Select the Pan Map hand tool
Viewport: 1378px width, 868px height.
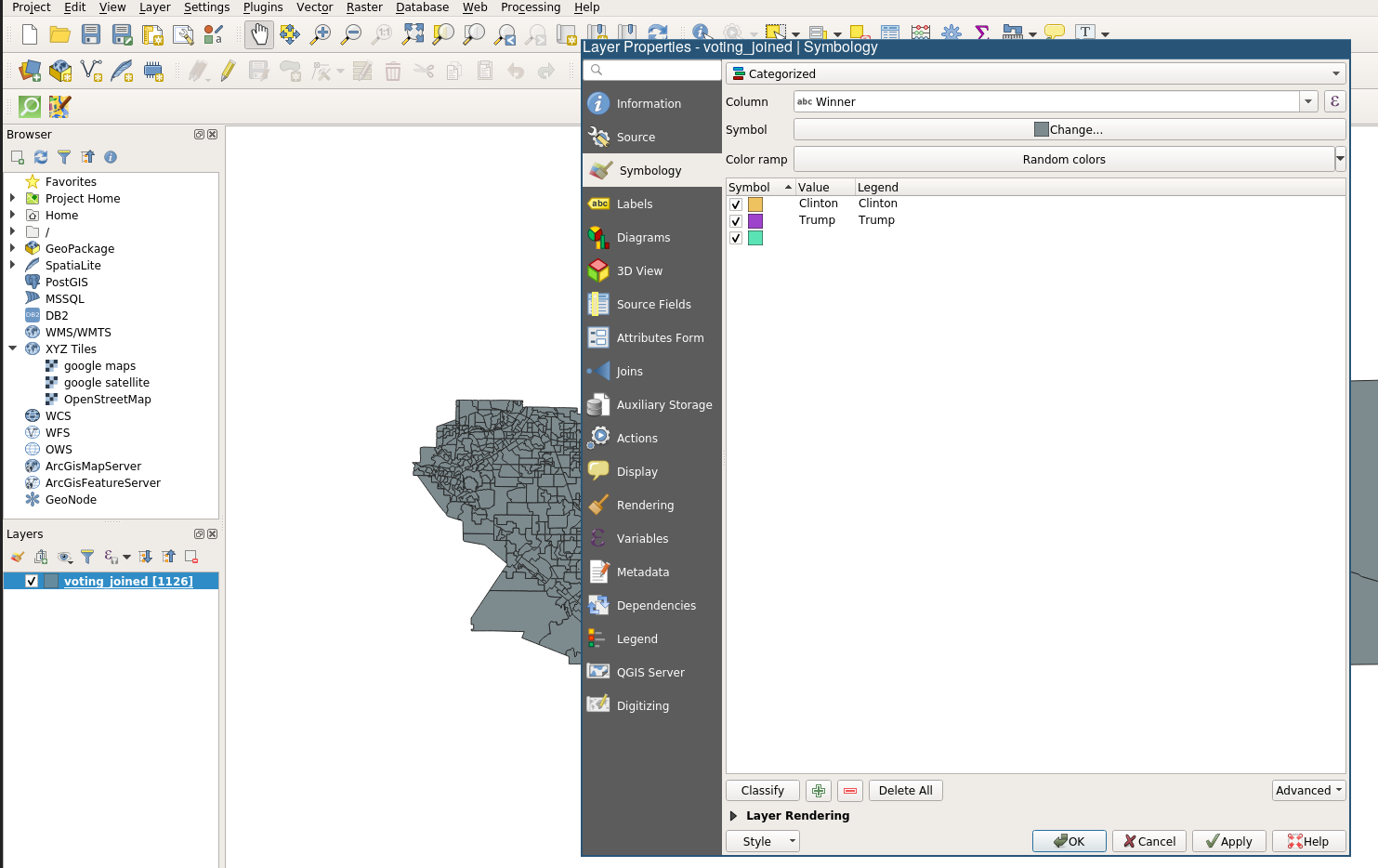click(x=259, y=35)
